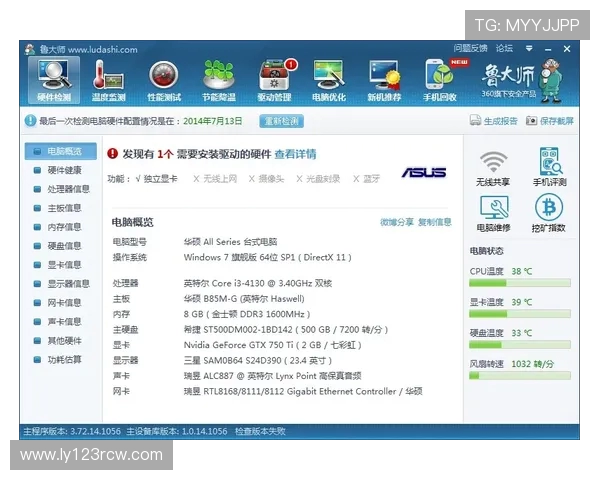Click the GeForce GTX 750 Ti entry

click(272, 345)
